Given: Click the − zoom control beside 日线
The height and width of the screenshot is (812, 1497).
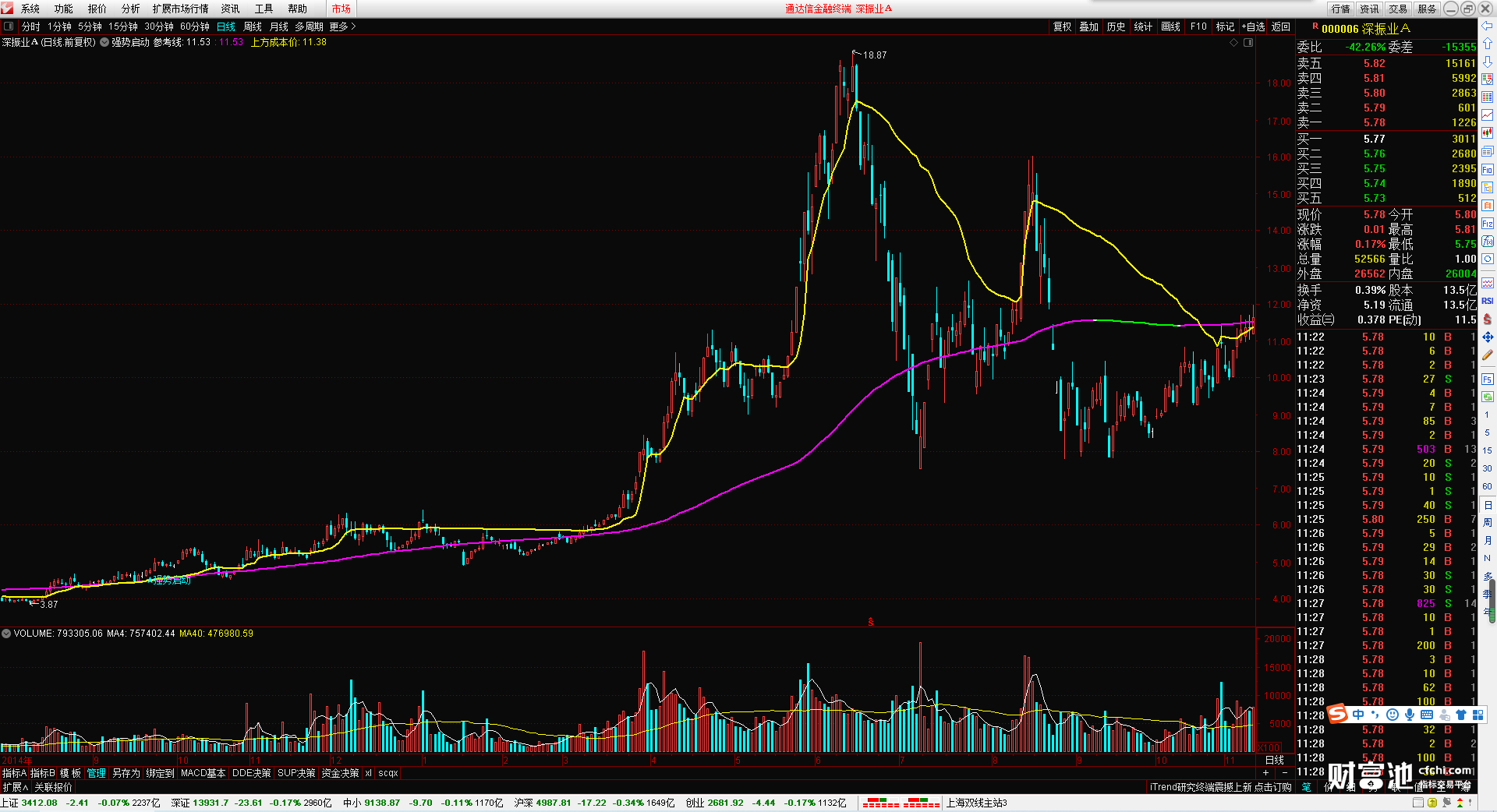Looking at the screenshot, I should click(1285, 772).
